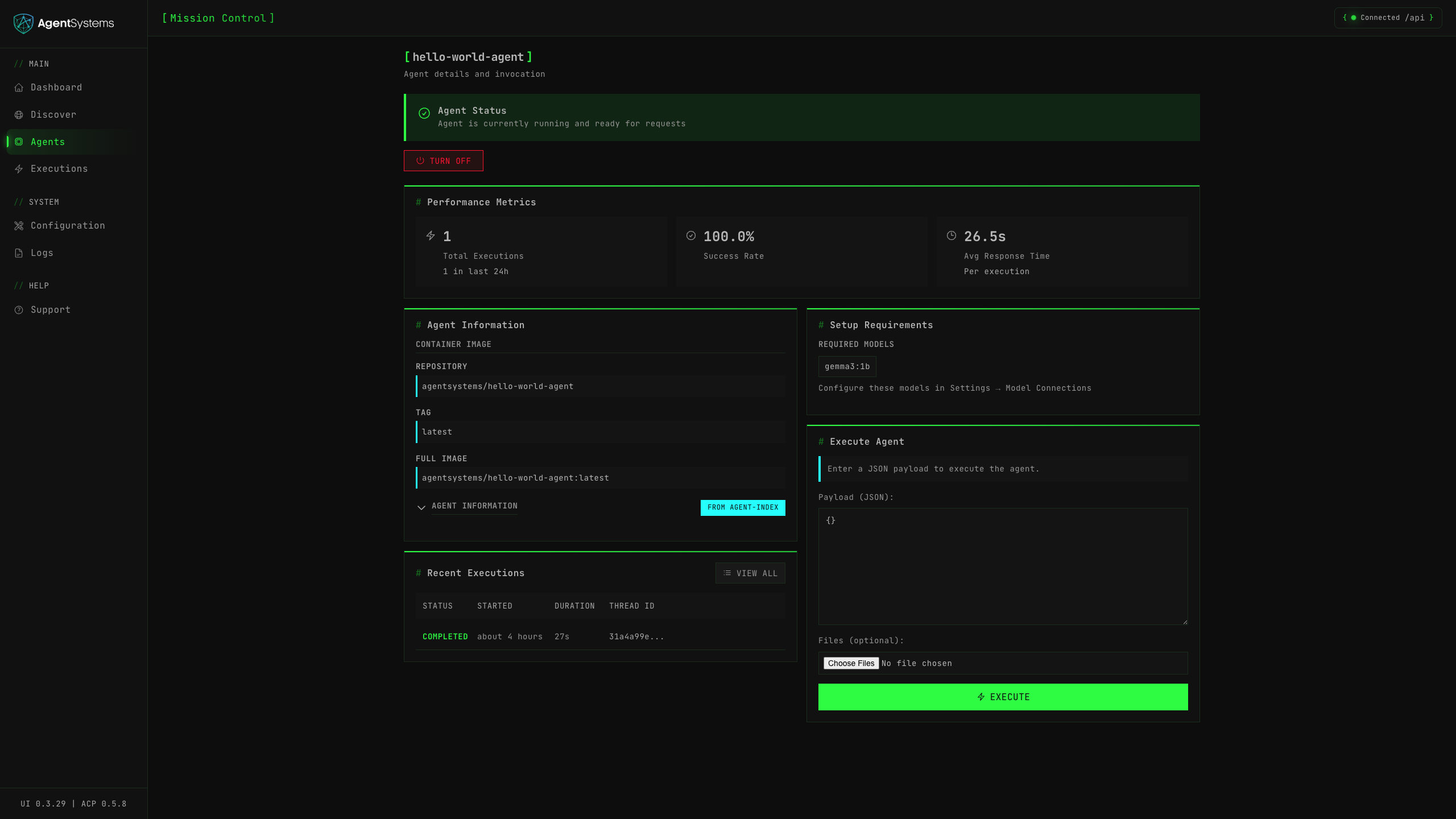Click the Logs document icon
Viewport: 1456px width, 819px height.
(19, 253)
